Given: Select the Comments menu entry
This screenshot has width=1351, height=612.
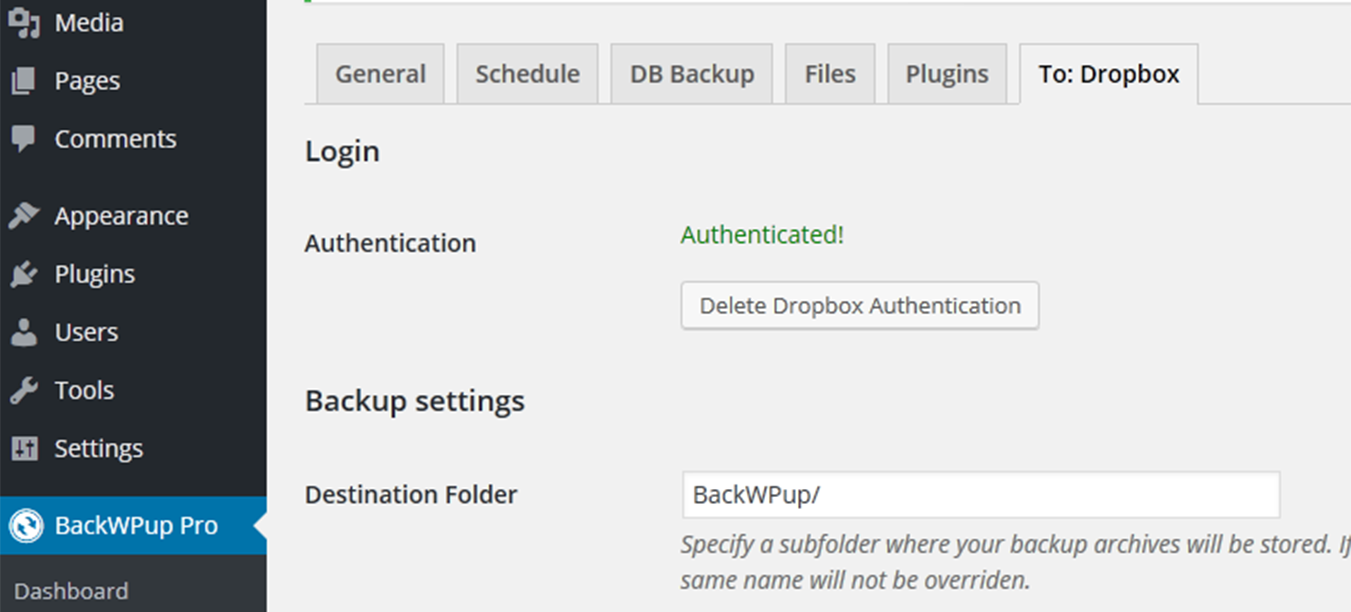Looking at the screenshot, I should coord(115,138).
